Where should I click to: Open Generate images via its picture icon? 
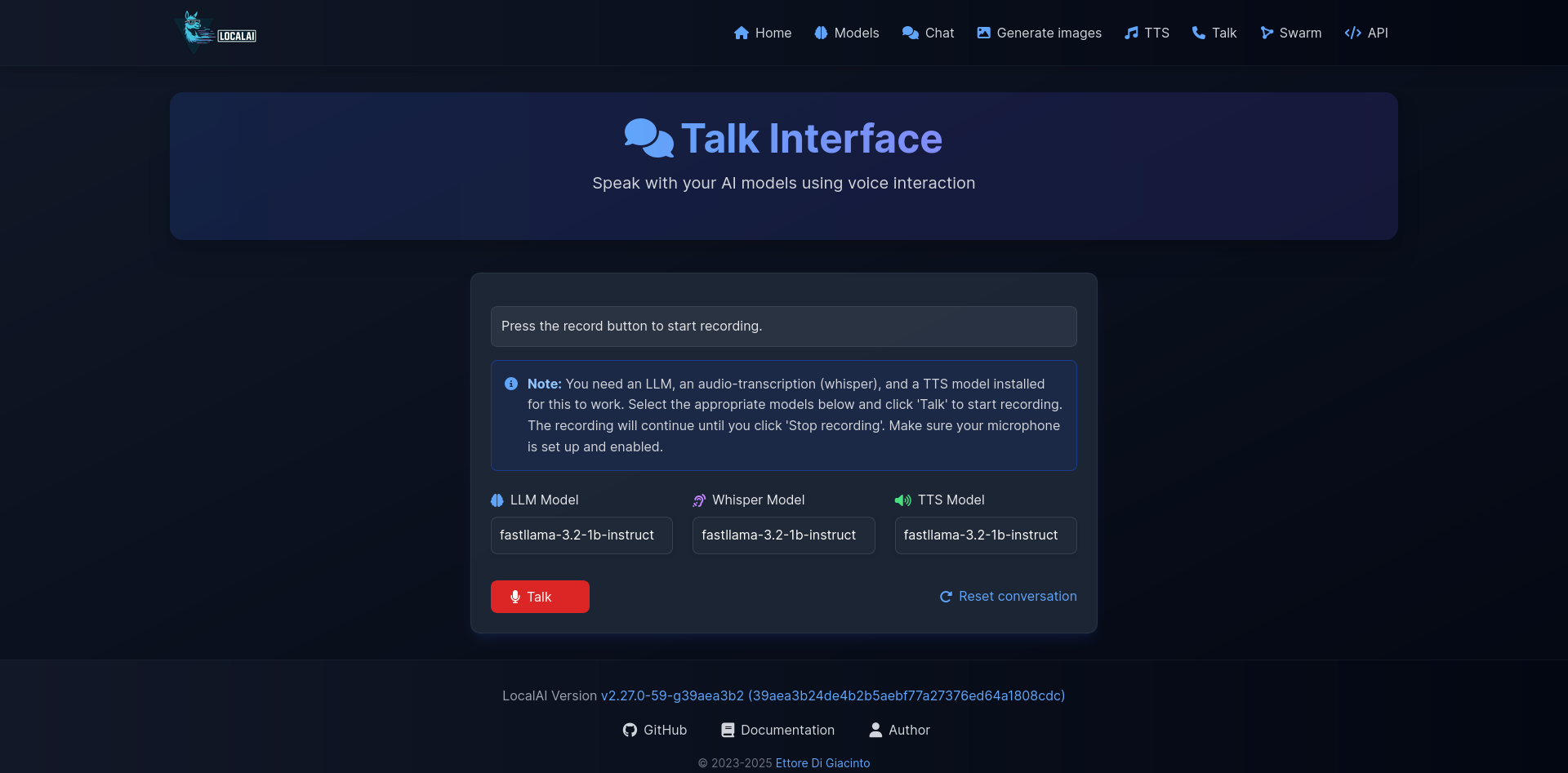coord(983,33)
